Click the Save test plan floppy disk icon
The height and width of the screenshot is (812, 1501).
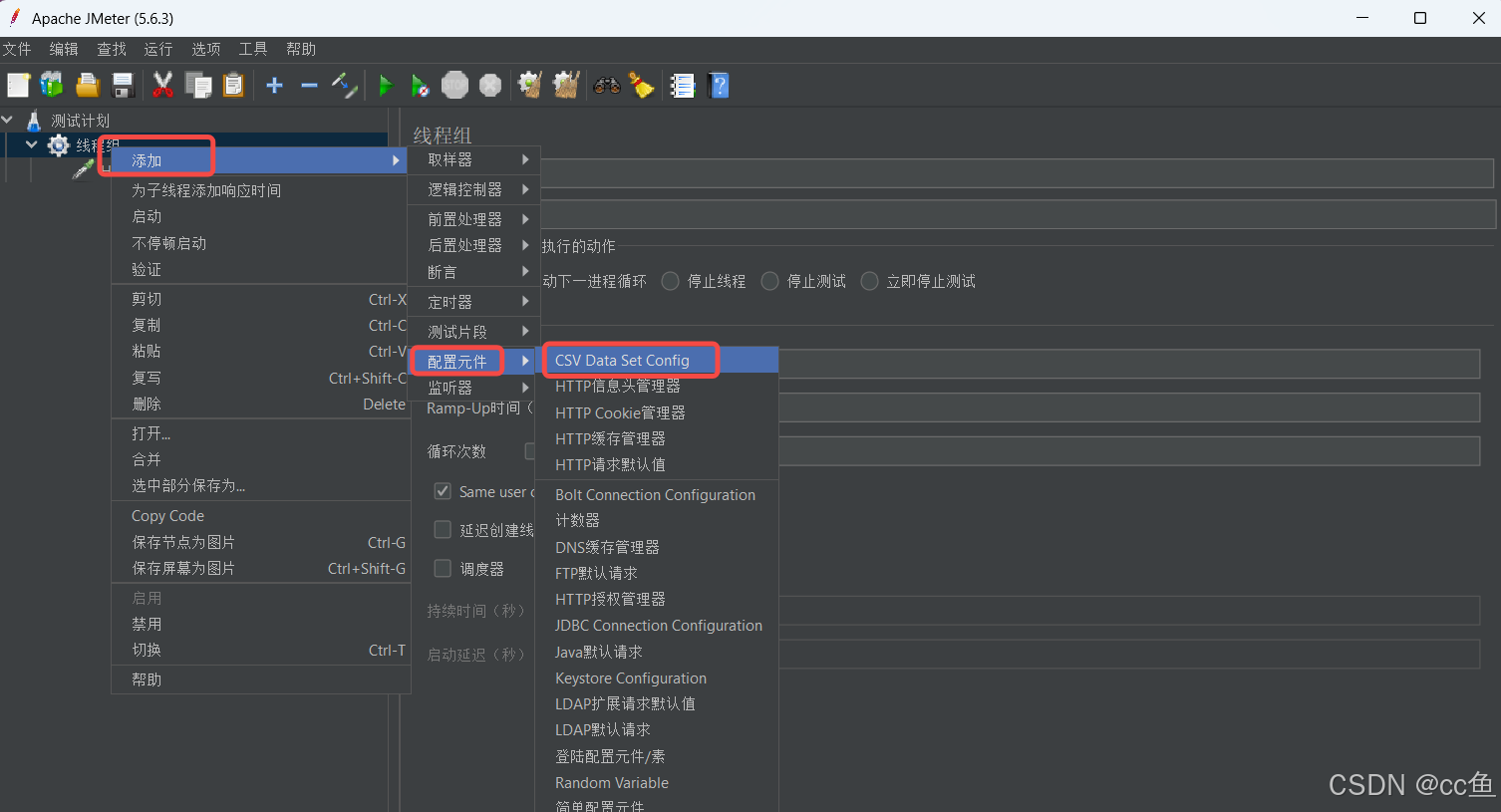tap(123, 85)
